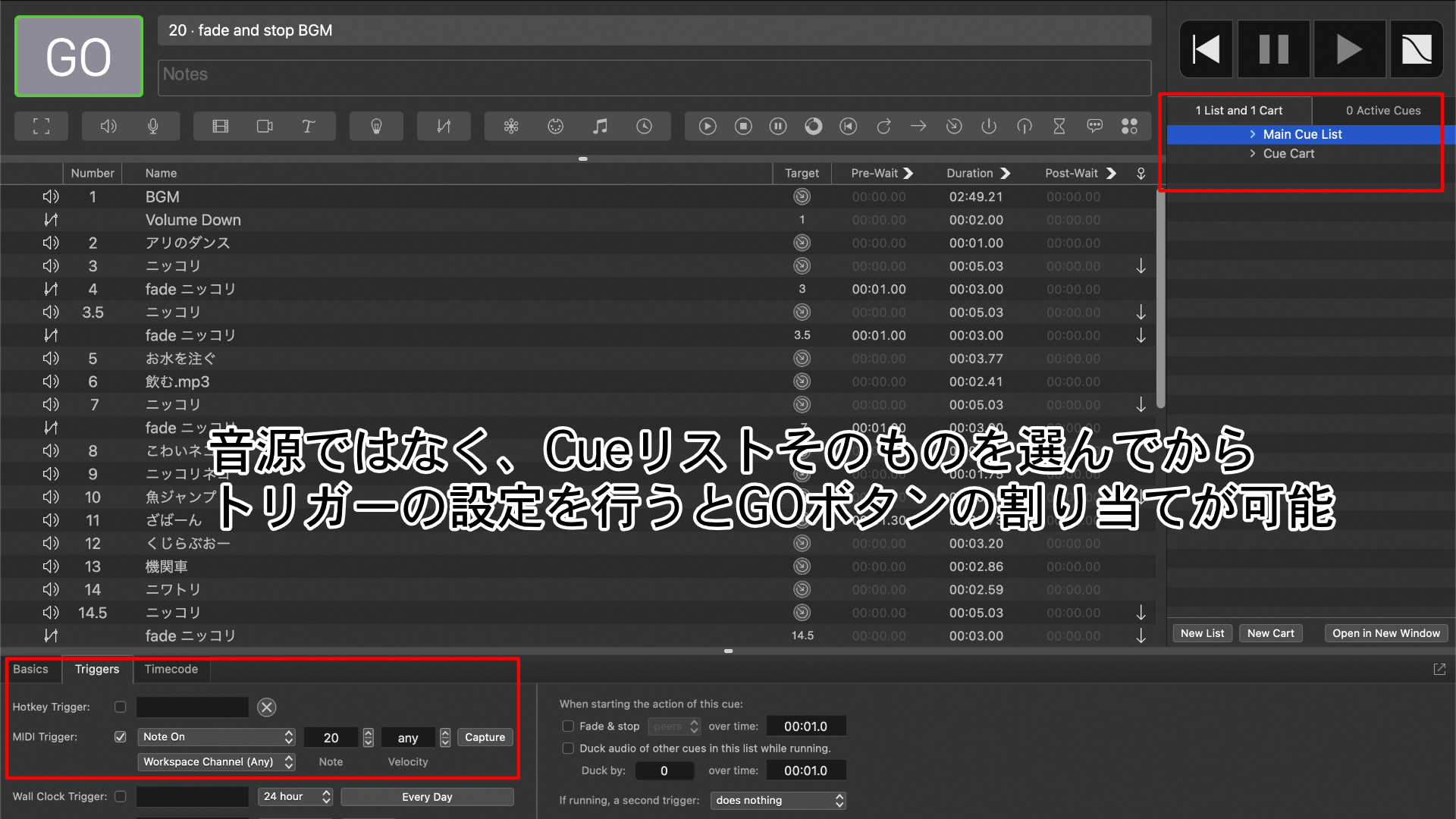Add a Memo cue (speech bubble)
The height and width of the screenshot is (819, 1456).
[1094, 127]
